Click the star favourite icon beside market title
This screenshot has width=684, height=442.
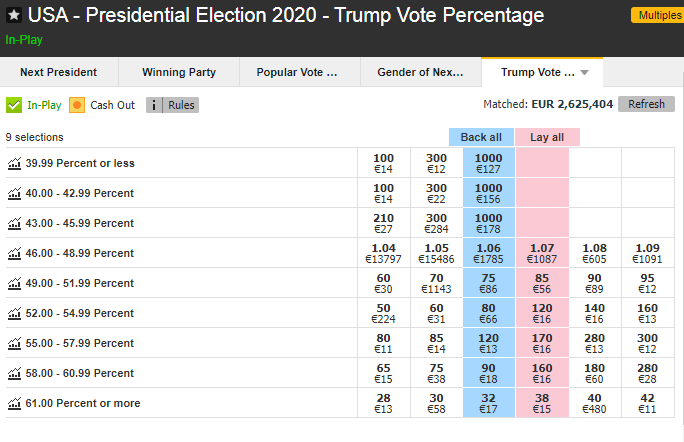click(14, 16)
